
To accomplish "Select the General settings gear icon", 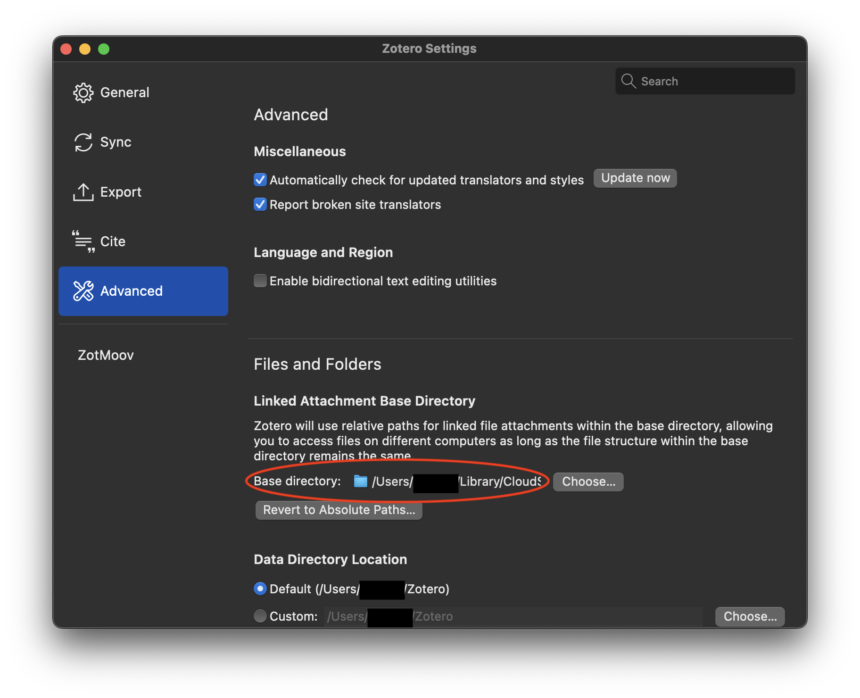I will 84,92.
